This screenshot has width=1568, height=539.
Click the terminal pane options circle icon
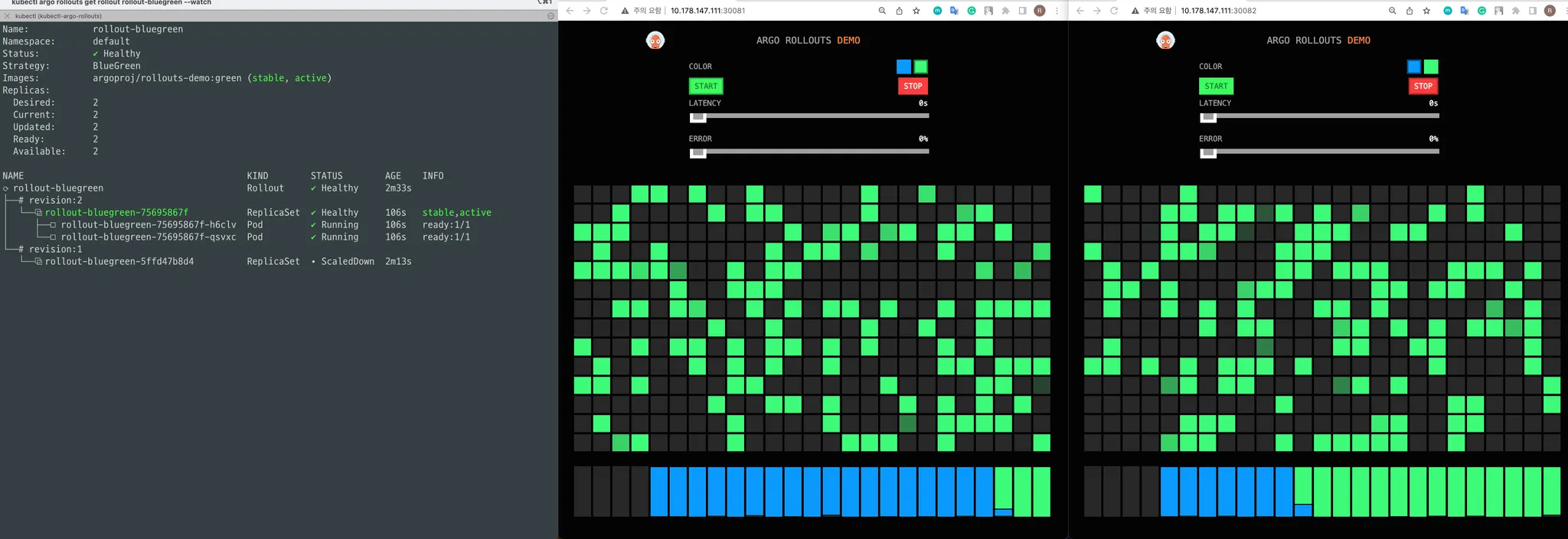tap(550, 15)
